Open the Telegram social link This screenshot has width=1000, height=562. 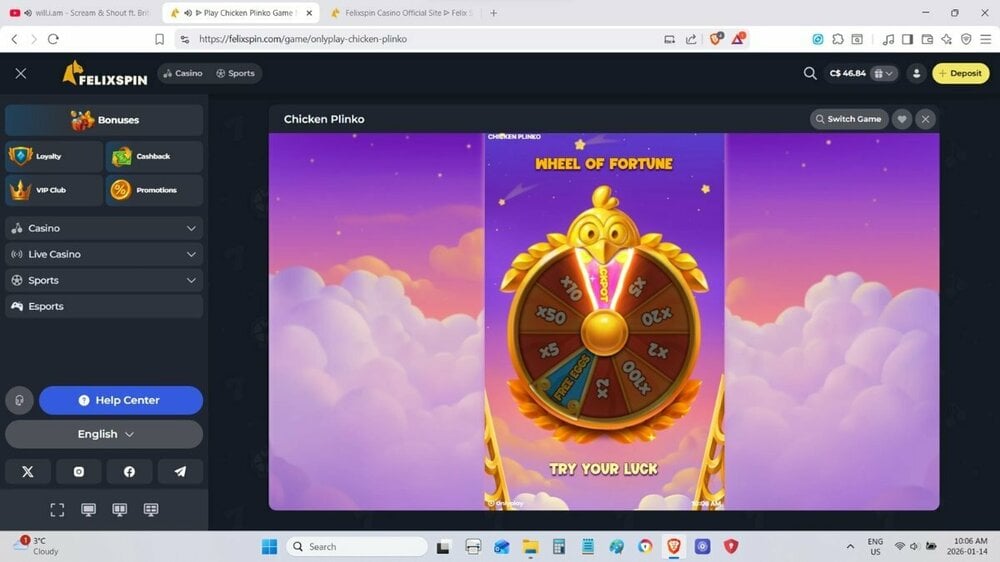(x=180, y=472)
